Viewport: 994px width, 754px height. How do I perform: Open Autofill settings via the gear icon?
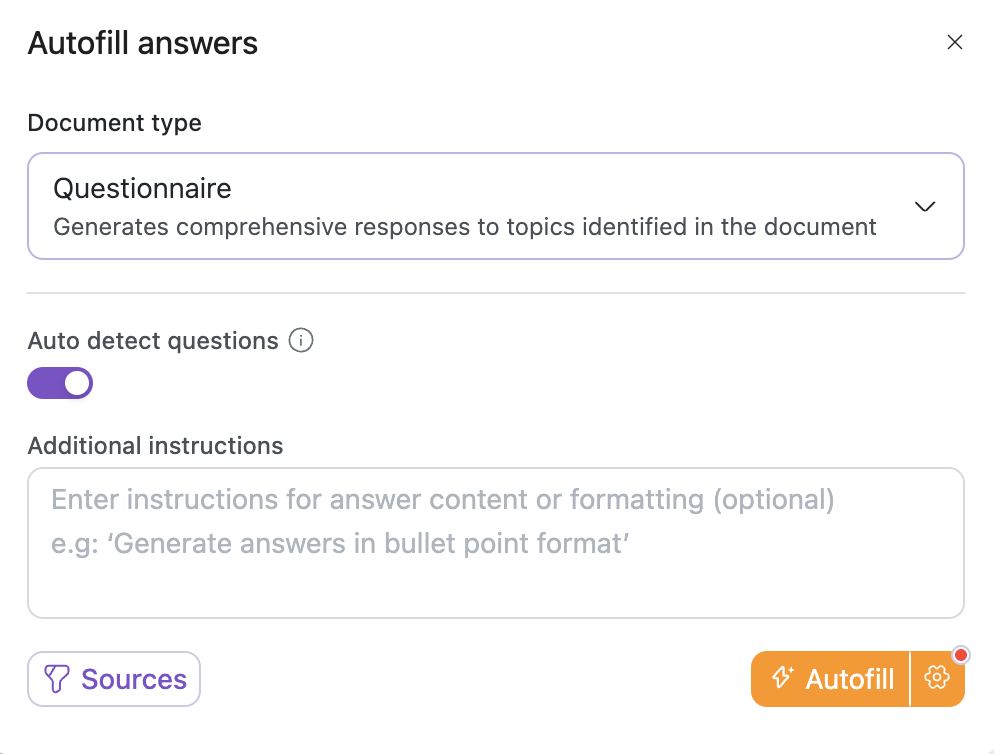pos(937,679)
